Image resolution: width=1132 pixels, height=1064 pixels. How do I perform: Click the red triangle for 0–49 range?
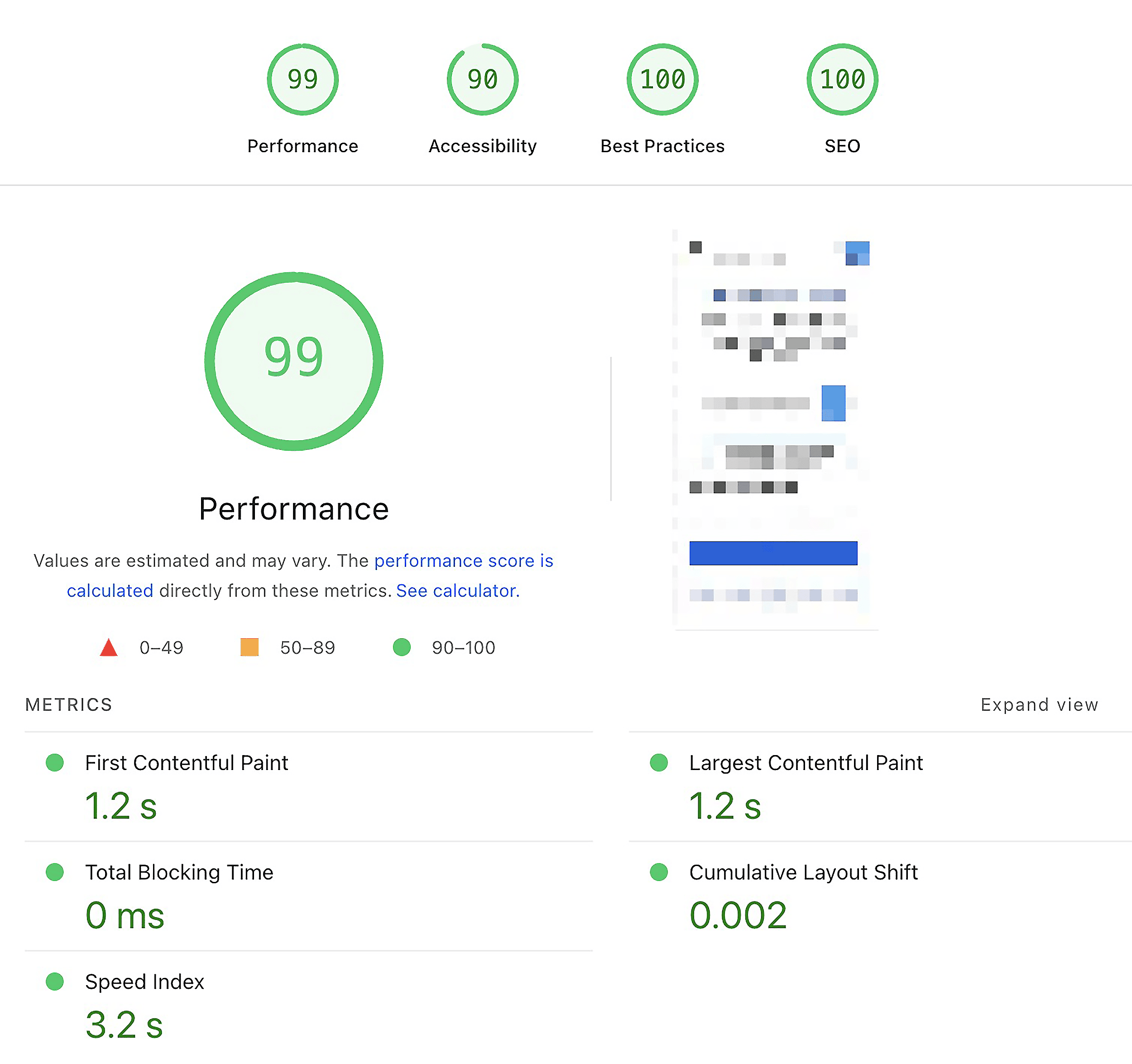108,648
